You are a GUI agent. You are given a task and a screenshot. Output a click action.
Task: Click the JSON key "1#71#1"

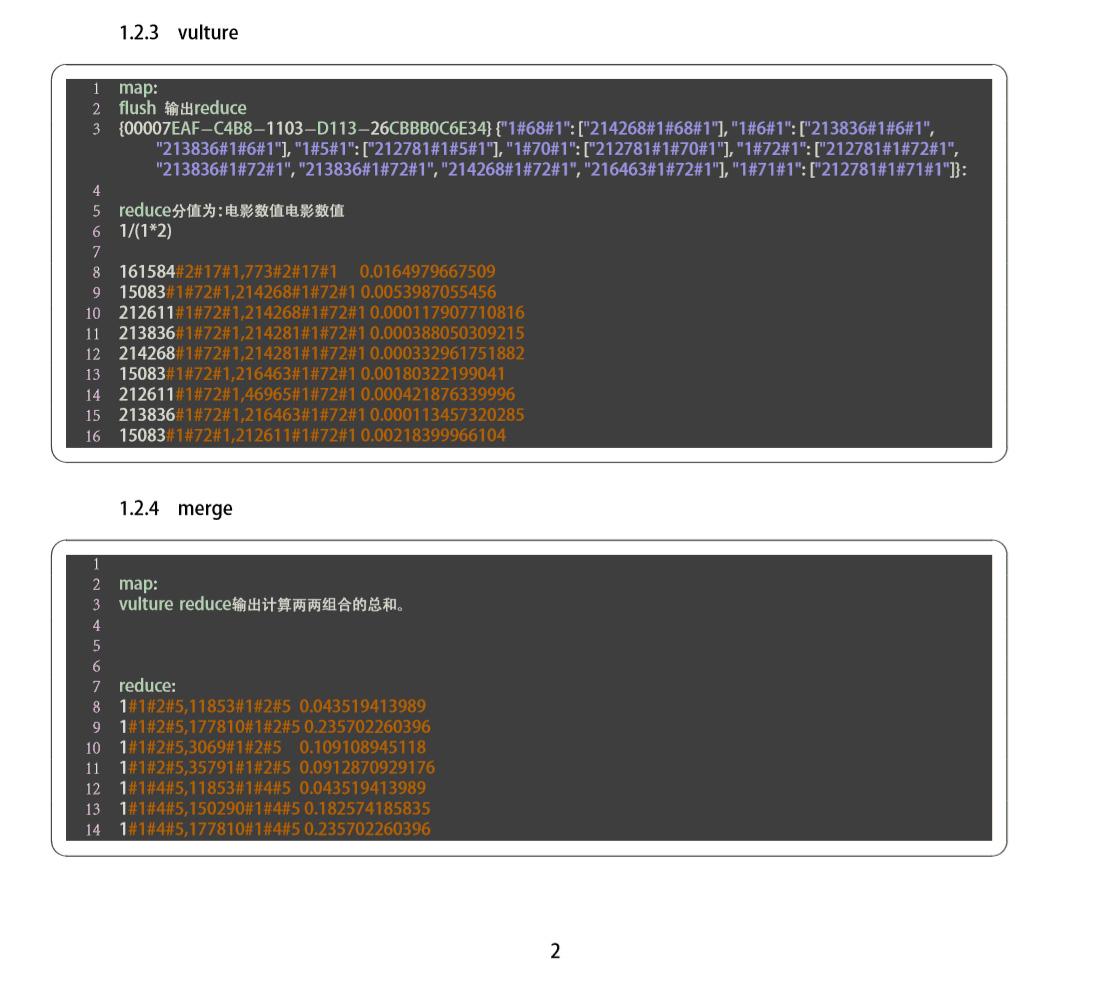[767, 170]
